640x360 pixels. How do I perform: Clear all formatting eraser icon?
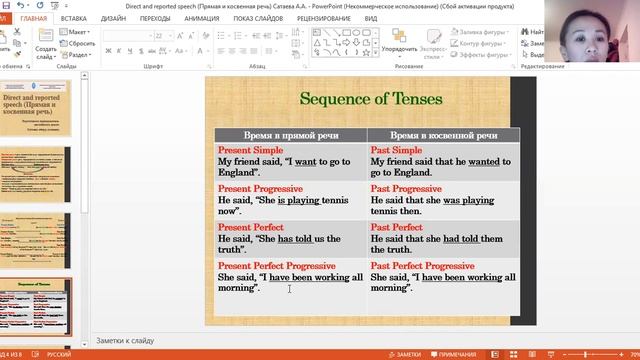pos(206,36)
